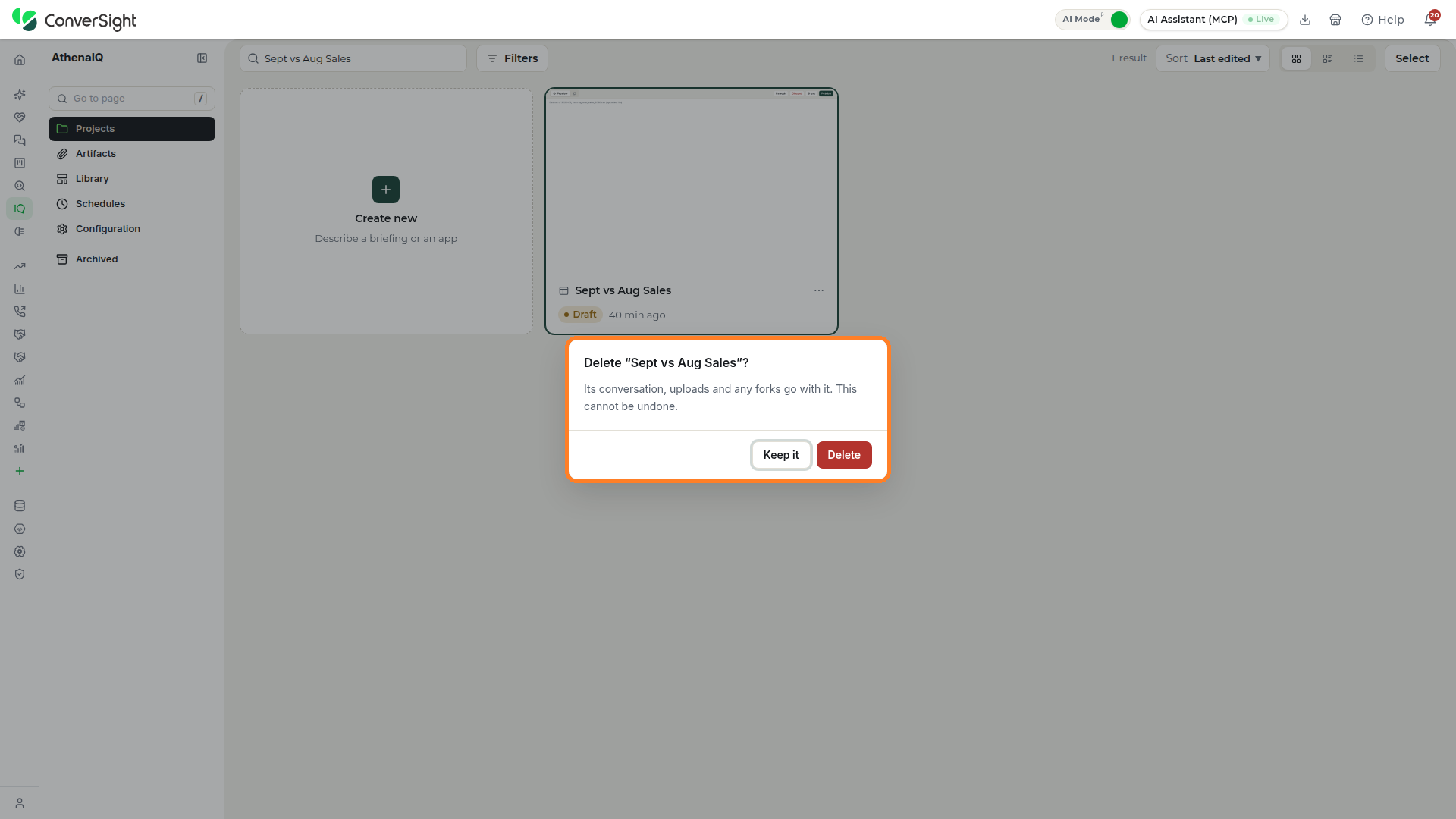This screenshot has height=819, width=1456.
Task: Click the sparkle AI icon in rail
Action: tap(20, 95)
